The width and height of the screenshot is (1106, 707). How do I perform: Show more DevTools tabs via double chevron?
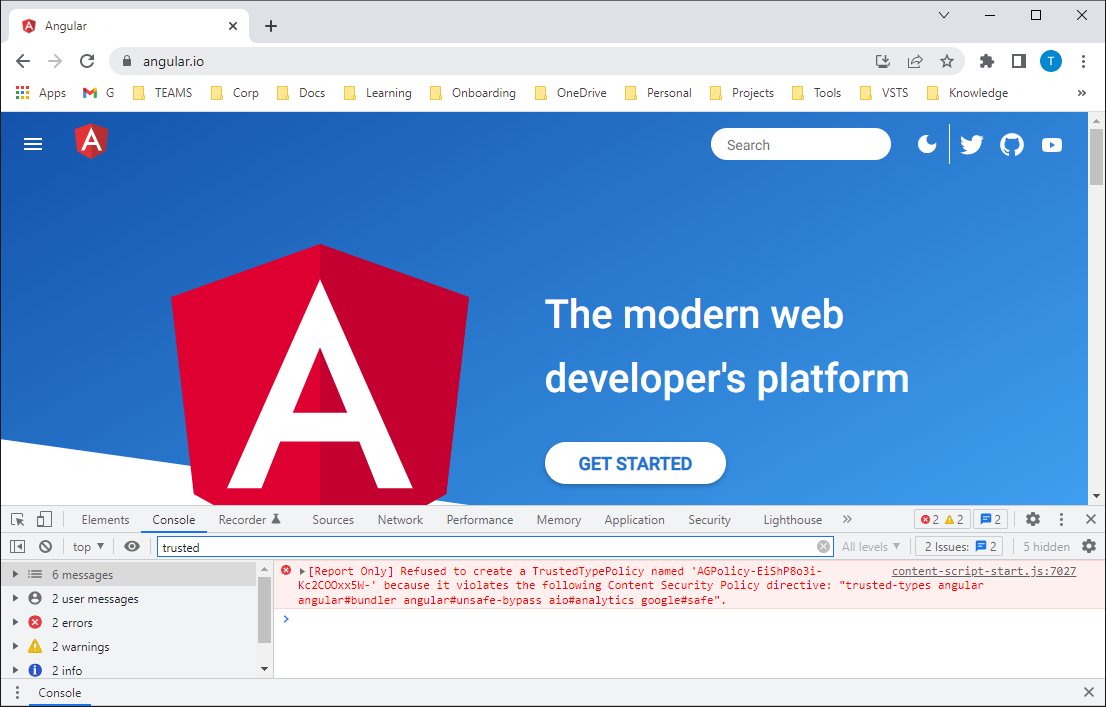(847, 519)
